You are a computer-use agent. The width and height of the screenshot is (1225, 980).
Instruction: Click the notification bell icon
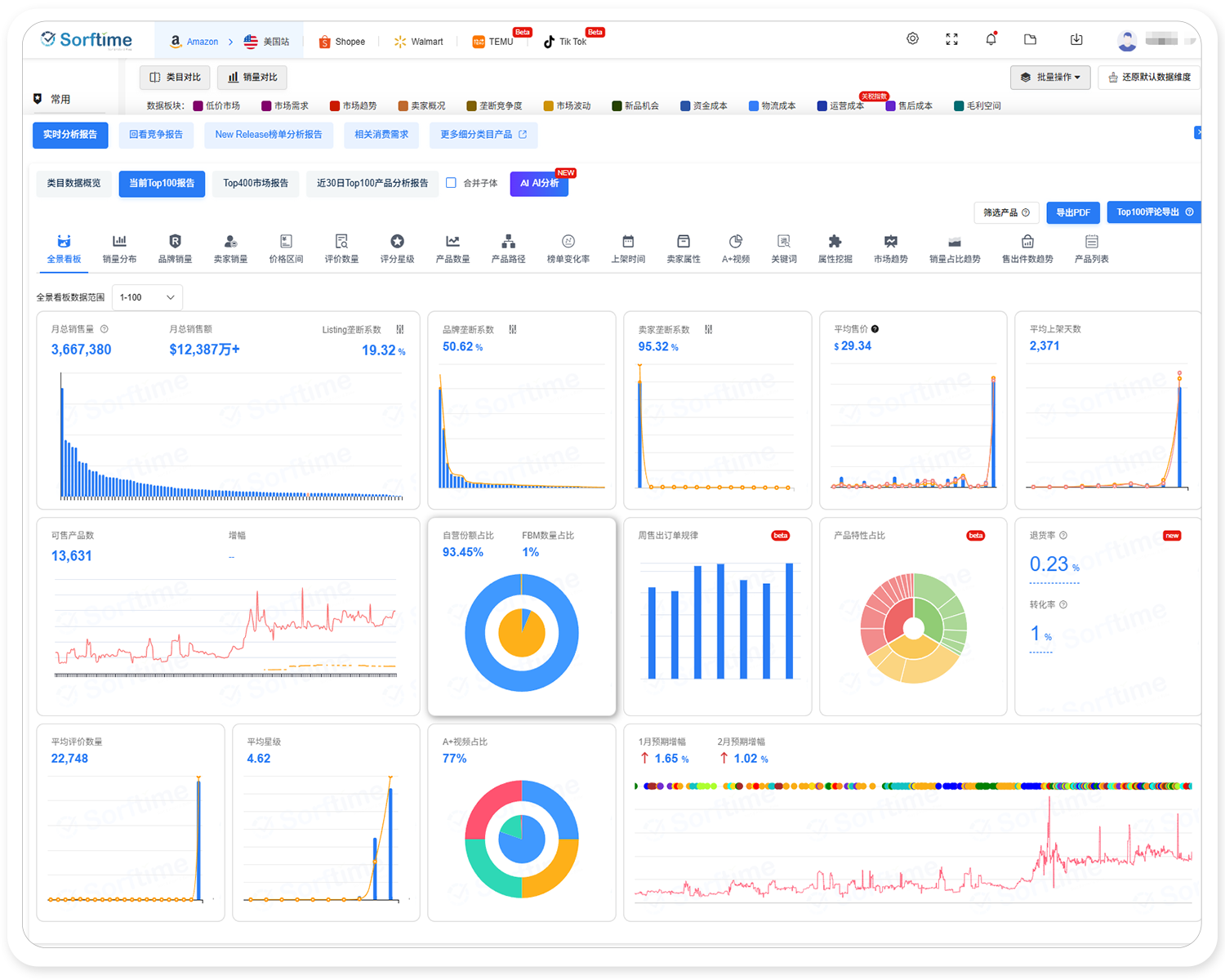click(991, 39)
